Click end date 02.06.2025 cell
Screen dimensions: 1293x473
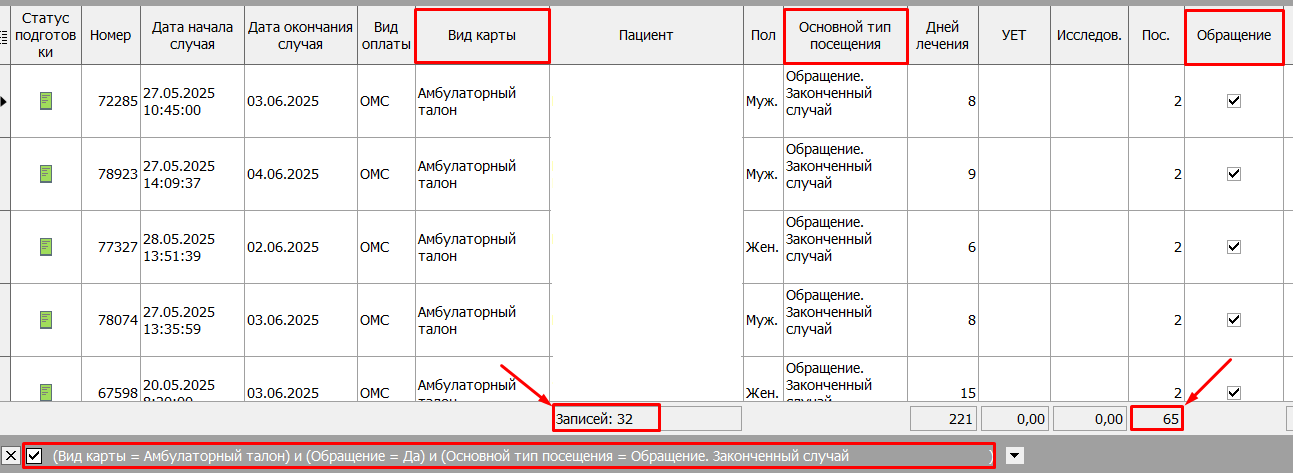pos(300,247)
